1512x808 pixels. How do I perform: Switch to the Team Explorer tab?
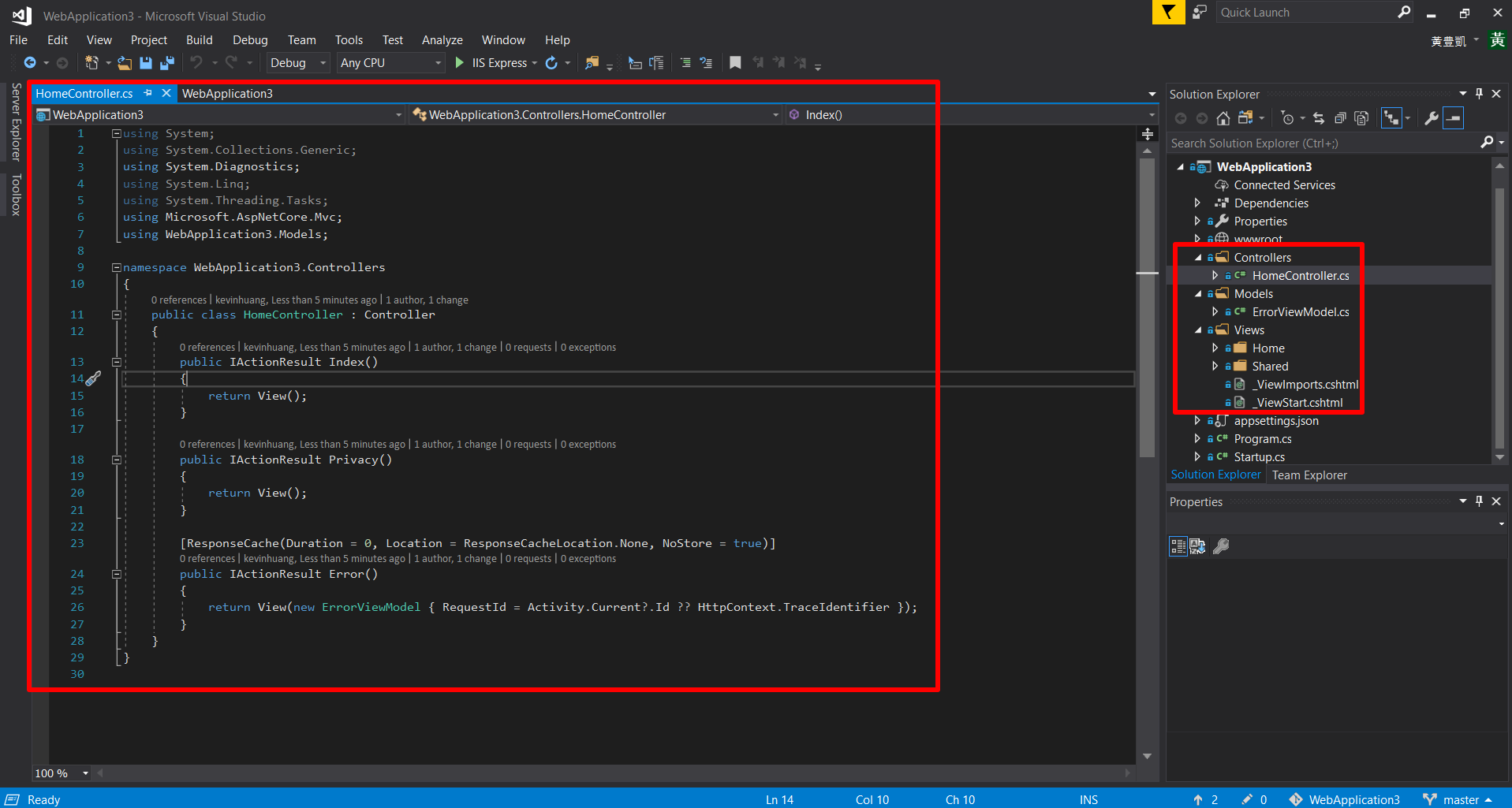pyautogui.click(x=1309, y=475)
